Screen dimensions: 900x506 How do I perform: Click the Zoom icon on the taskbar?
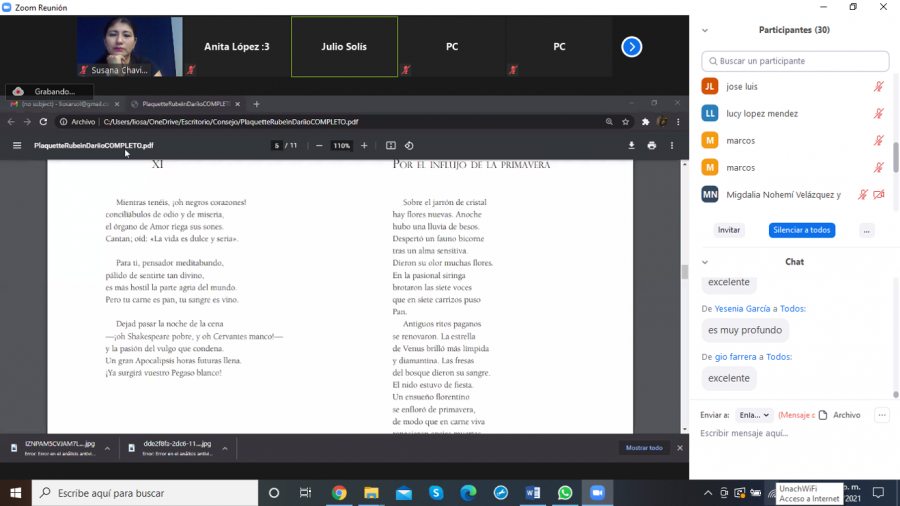coord(598,493)
